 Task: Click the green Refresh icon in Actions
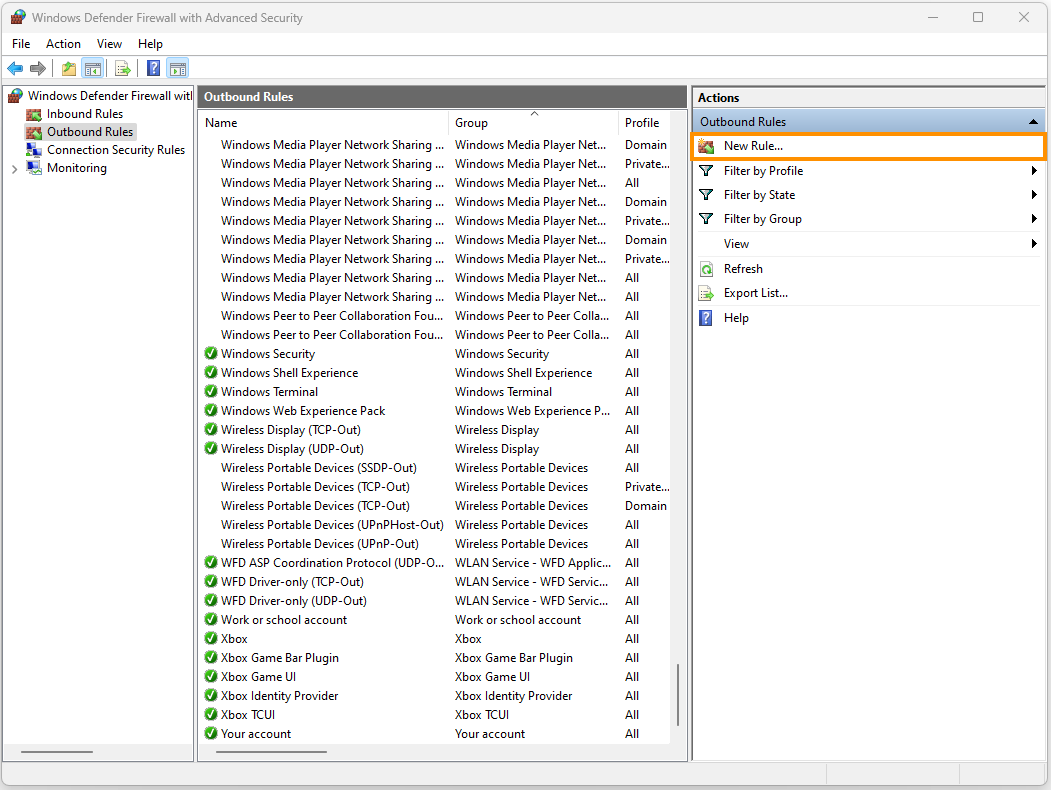coord(706,269)
